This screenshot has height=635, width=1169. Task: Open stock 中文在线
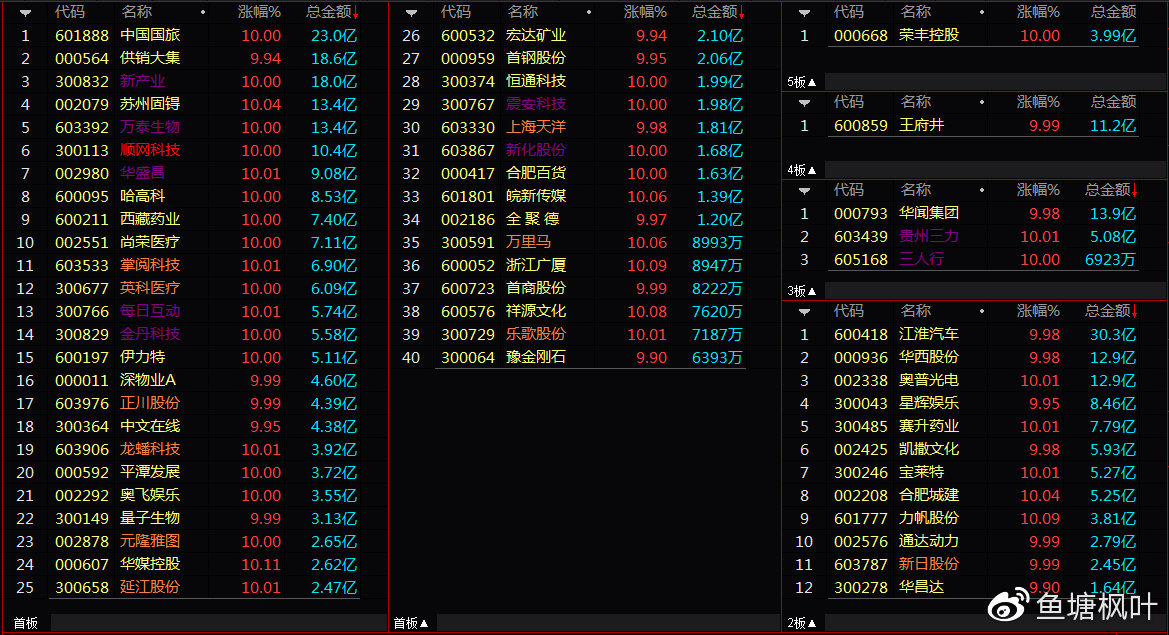pyautogui.click(x=151, y=427)
